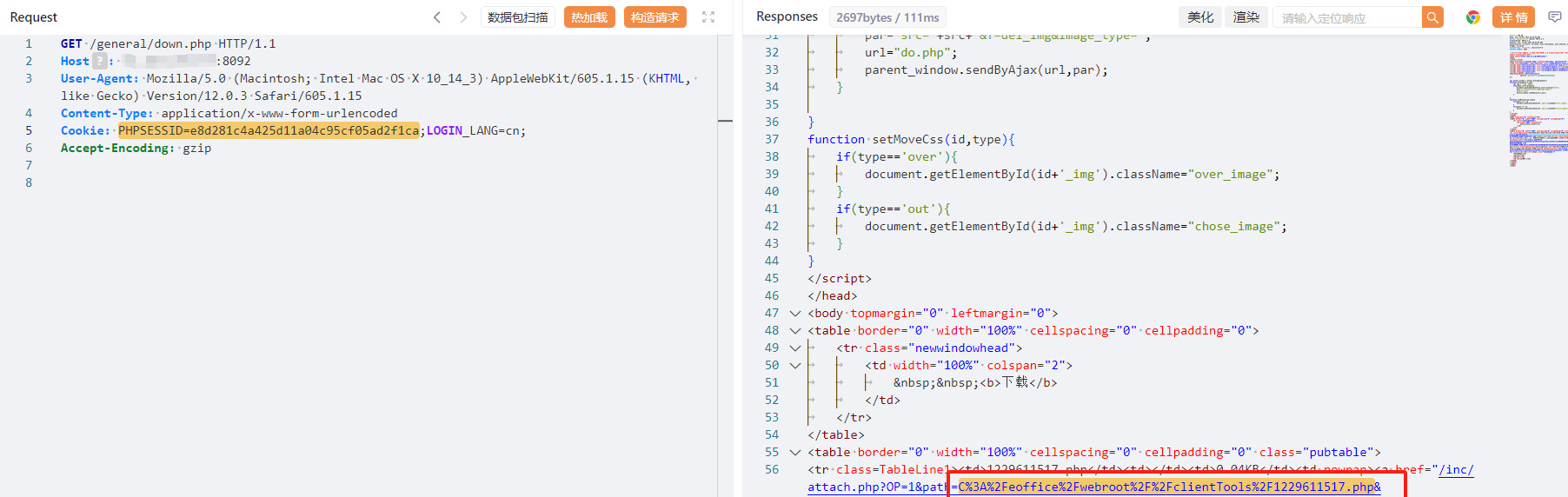Collapse the pubtable table on line 55
This screenshot has width=1568, height=497.
[x=794, y=452]
